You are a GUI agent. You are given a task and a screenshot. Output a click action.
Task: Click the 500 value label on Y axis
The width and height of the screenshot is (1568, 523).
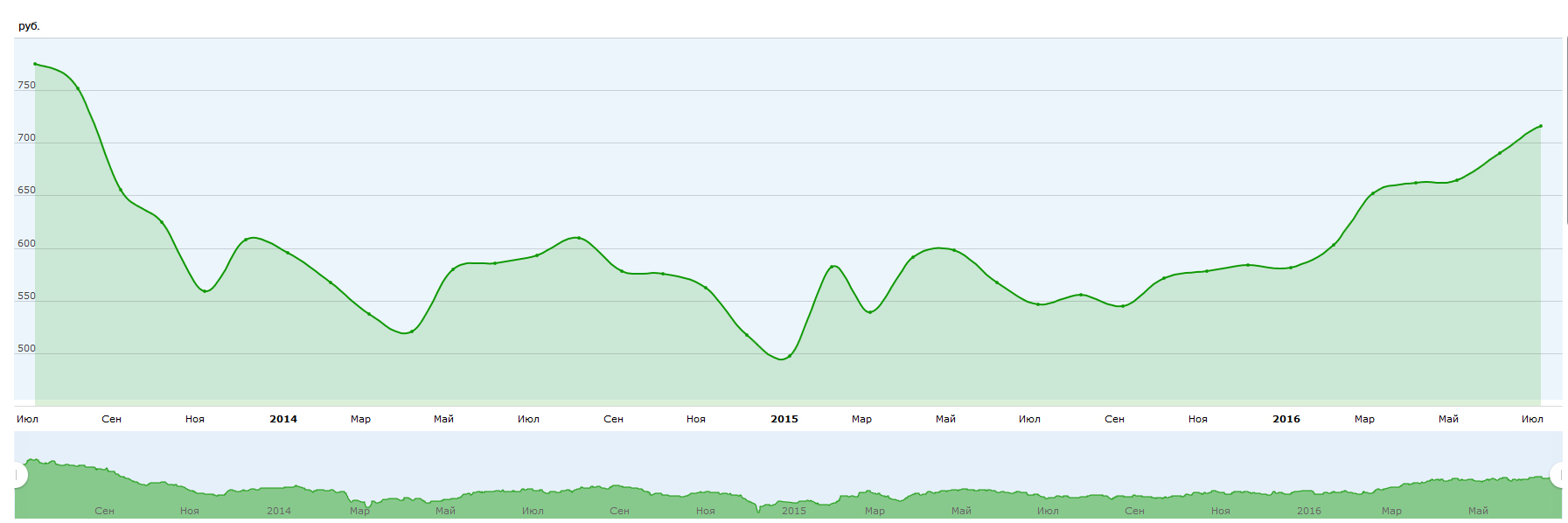[26, 348]
